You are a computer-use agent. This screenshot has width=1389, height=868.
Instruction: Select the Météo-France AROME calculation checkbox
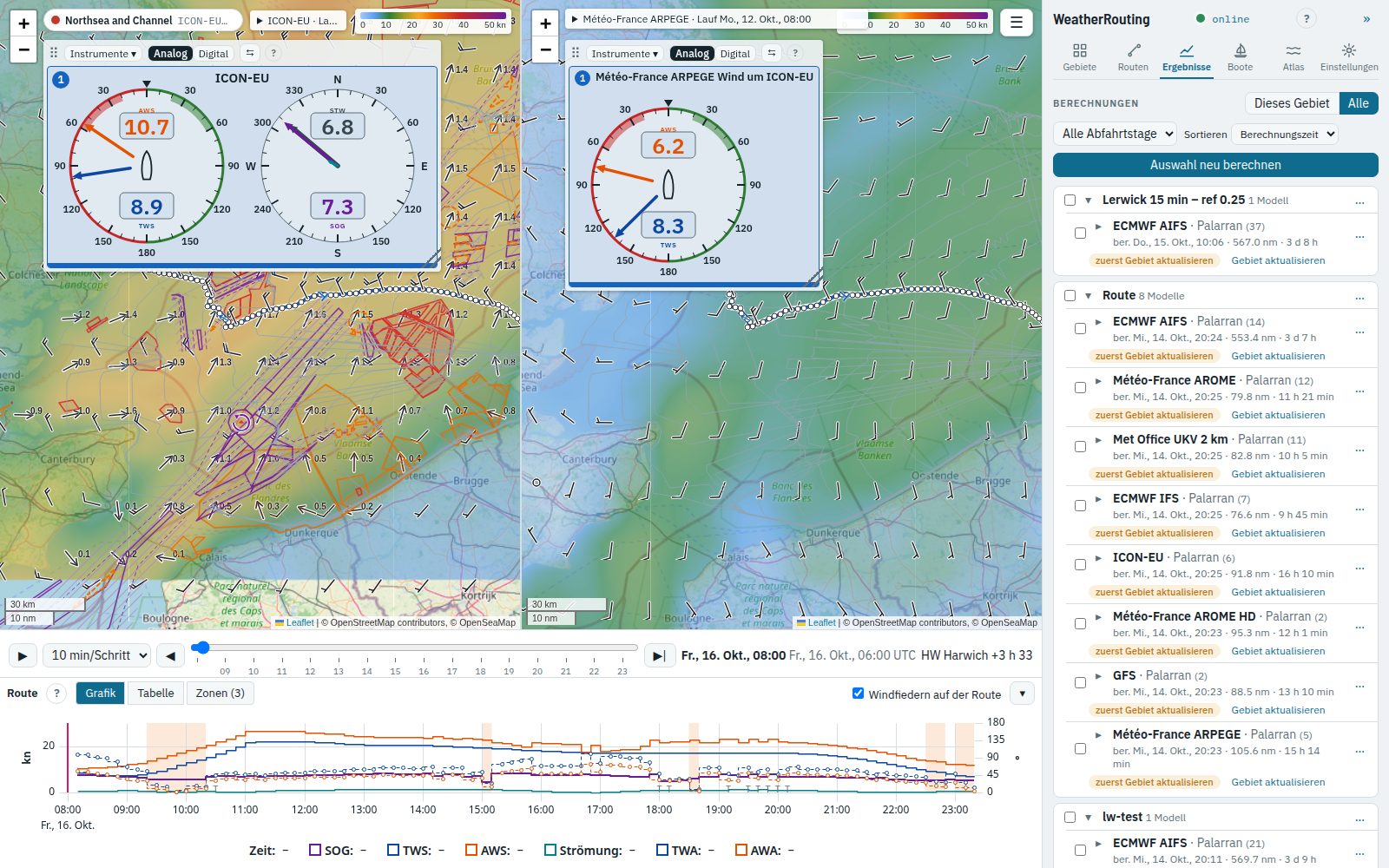coord(1080,387)
